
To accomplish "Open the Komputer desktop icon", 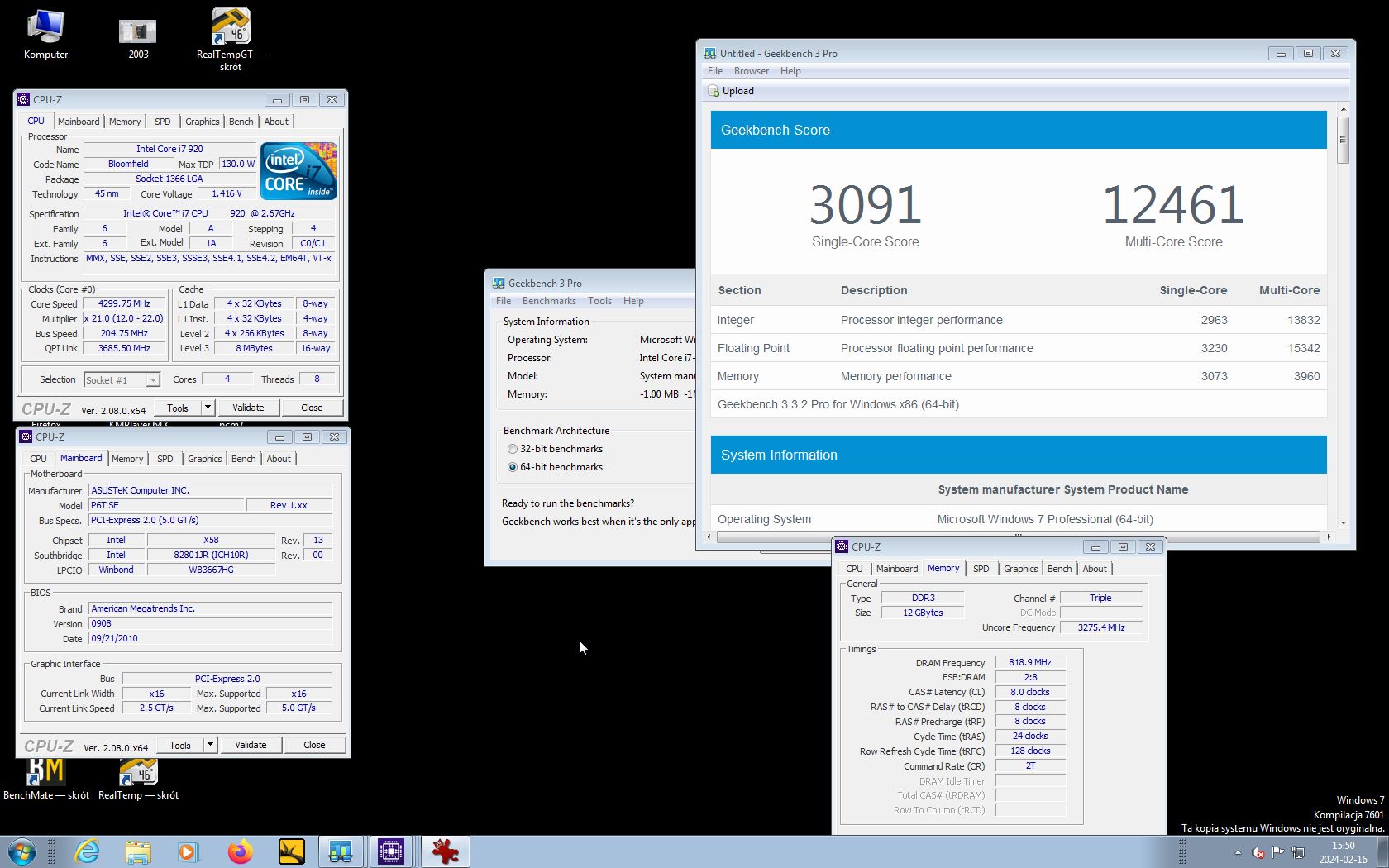I will (46, 35).
